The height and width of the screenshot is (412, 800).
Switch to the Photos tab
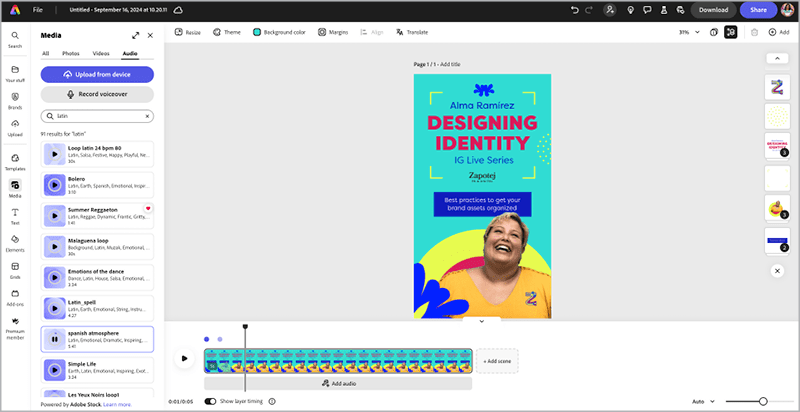pos(71,53)
